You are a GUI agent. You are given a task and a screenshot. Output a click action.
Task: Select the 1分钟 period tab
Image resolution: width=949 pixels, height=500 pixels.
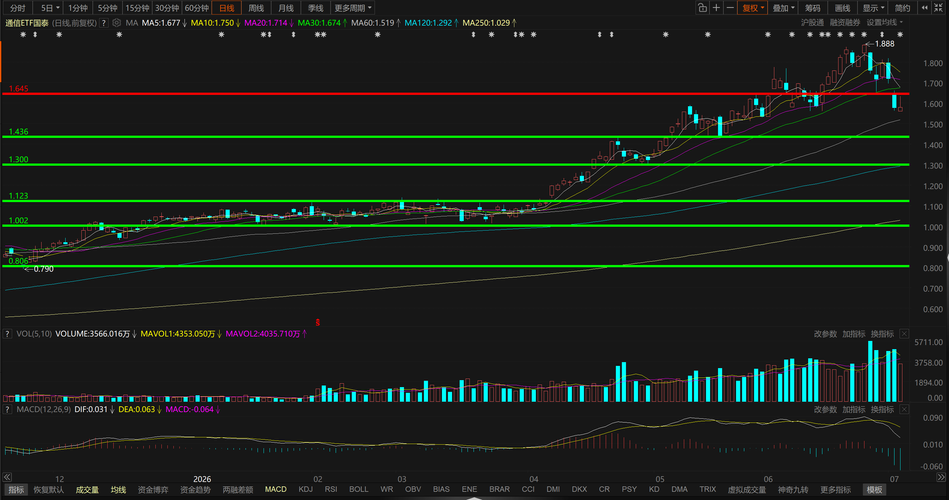click(x=77, y=8)
